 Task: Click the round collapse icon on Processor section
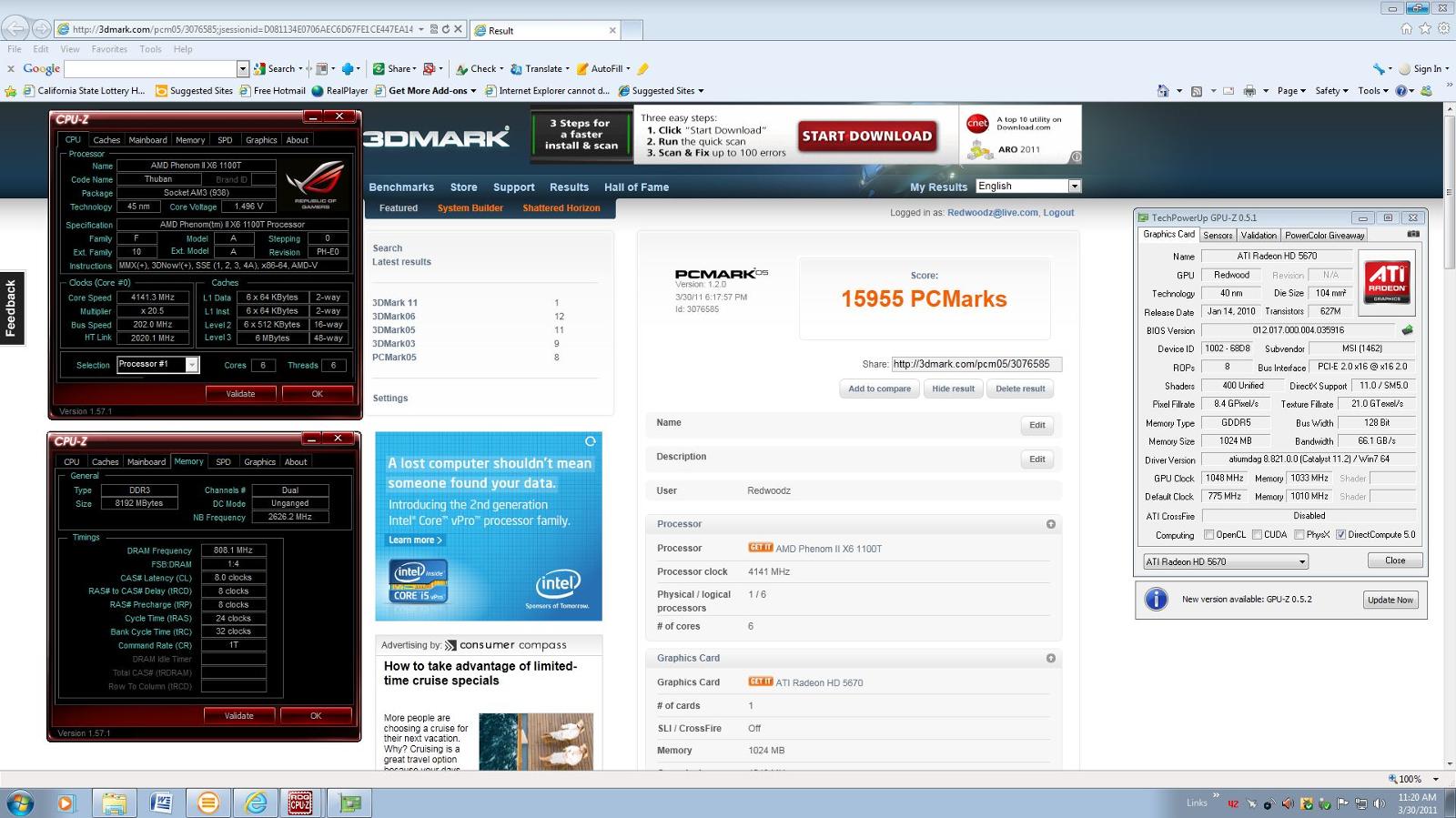click(x=1051, y=524)
